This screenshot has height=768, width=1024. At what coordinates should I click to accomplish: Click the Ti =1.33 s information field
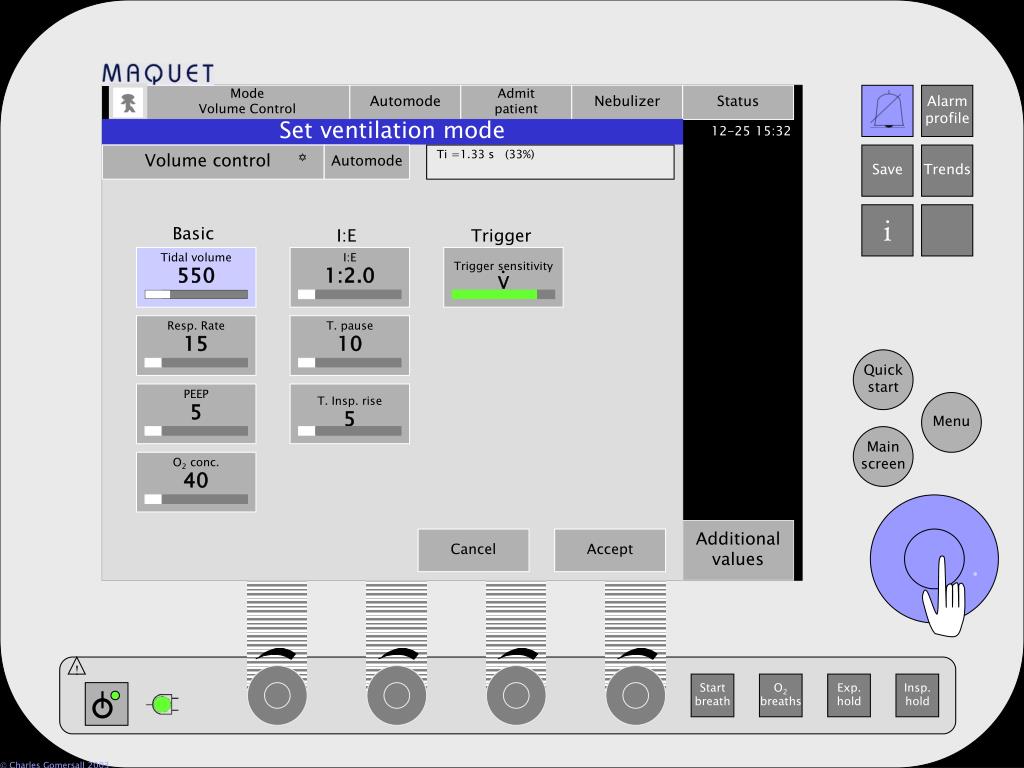pos(550,162)
